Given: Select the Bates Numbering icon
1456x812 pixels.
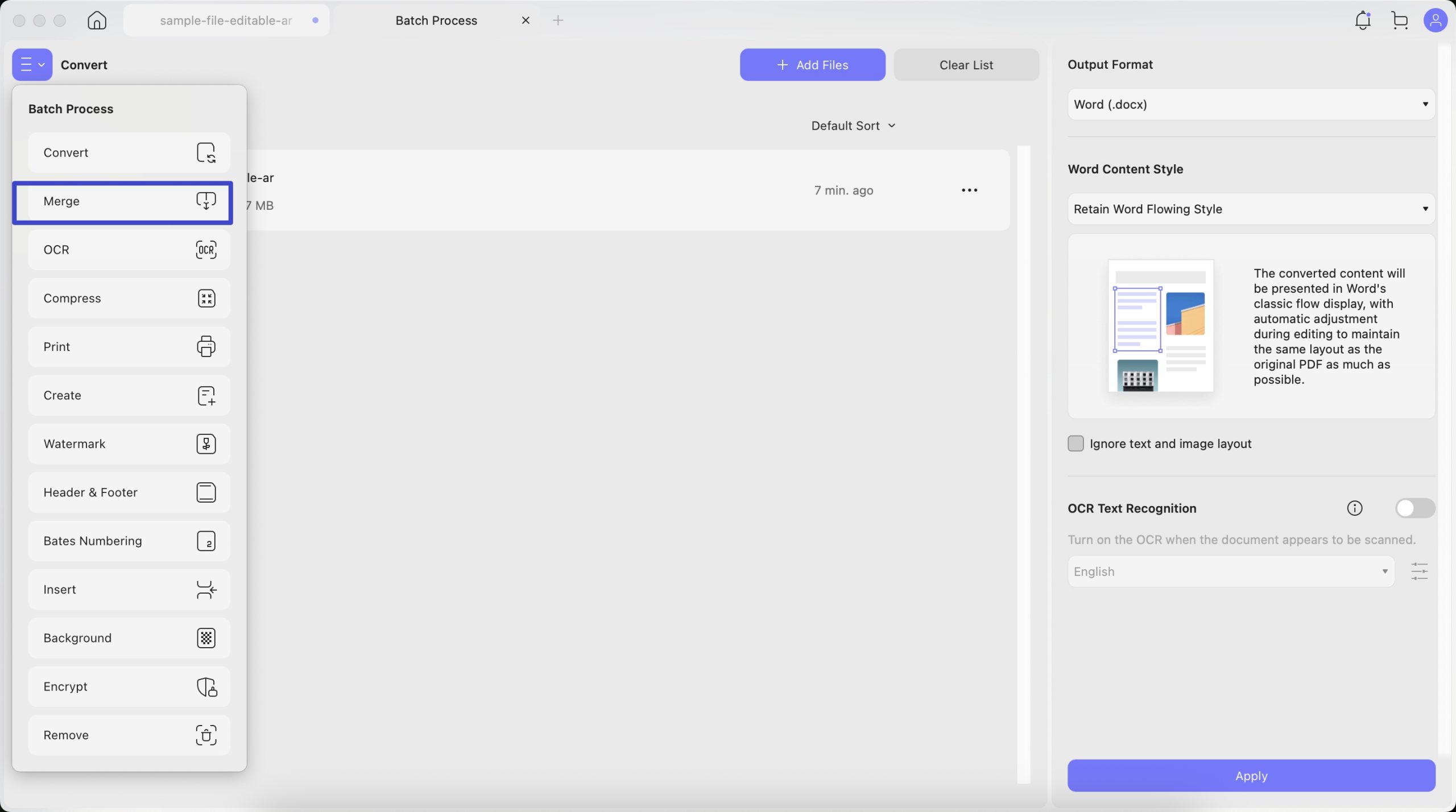Looking at the screenshot, I should (x=206, y=541).
